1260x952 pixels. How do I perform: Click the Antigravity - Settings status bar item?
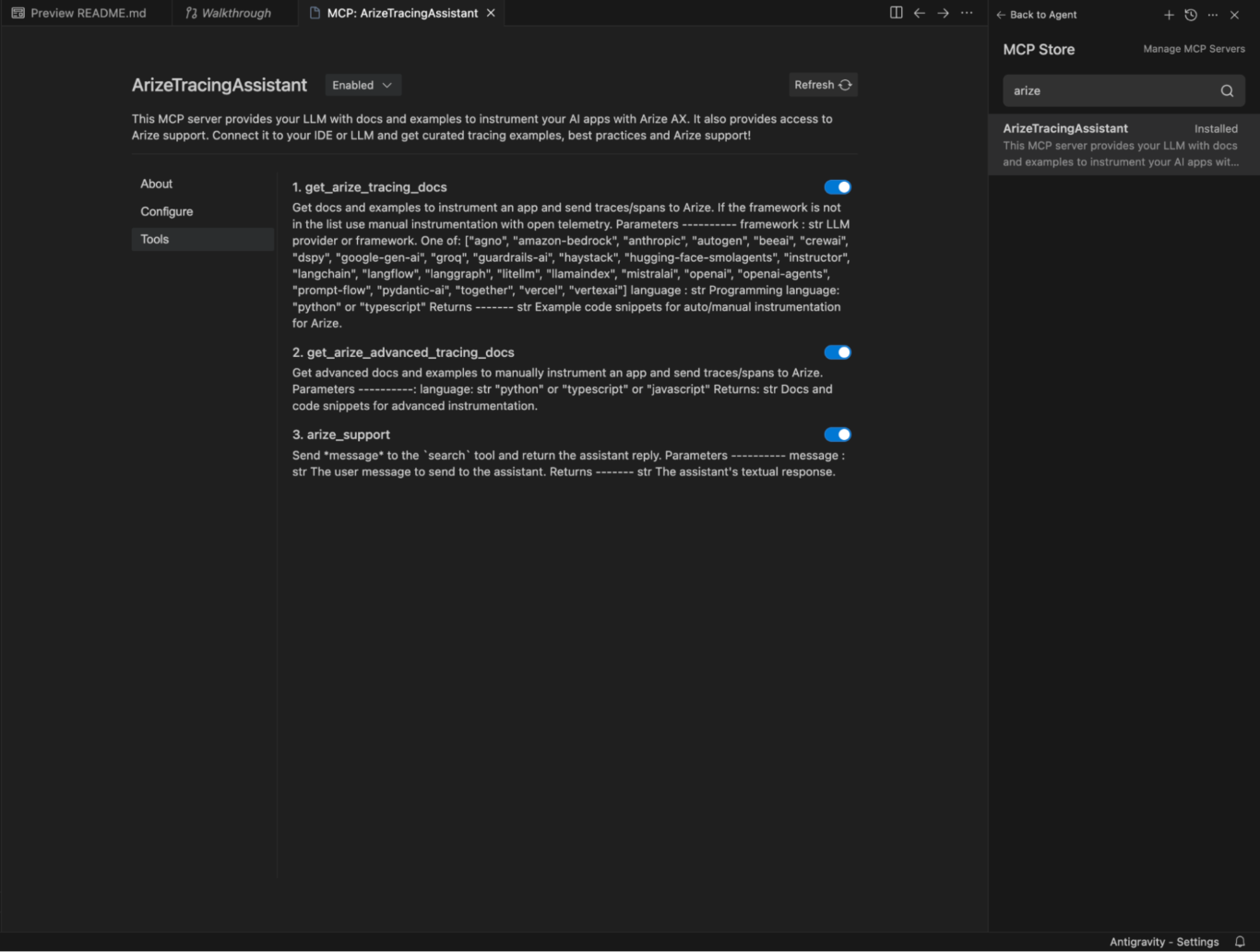point(1163,941)
